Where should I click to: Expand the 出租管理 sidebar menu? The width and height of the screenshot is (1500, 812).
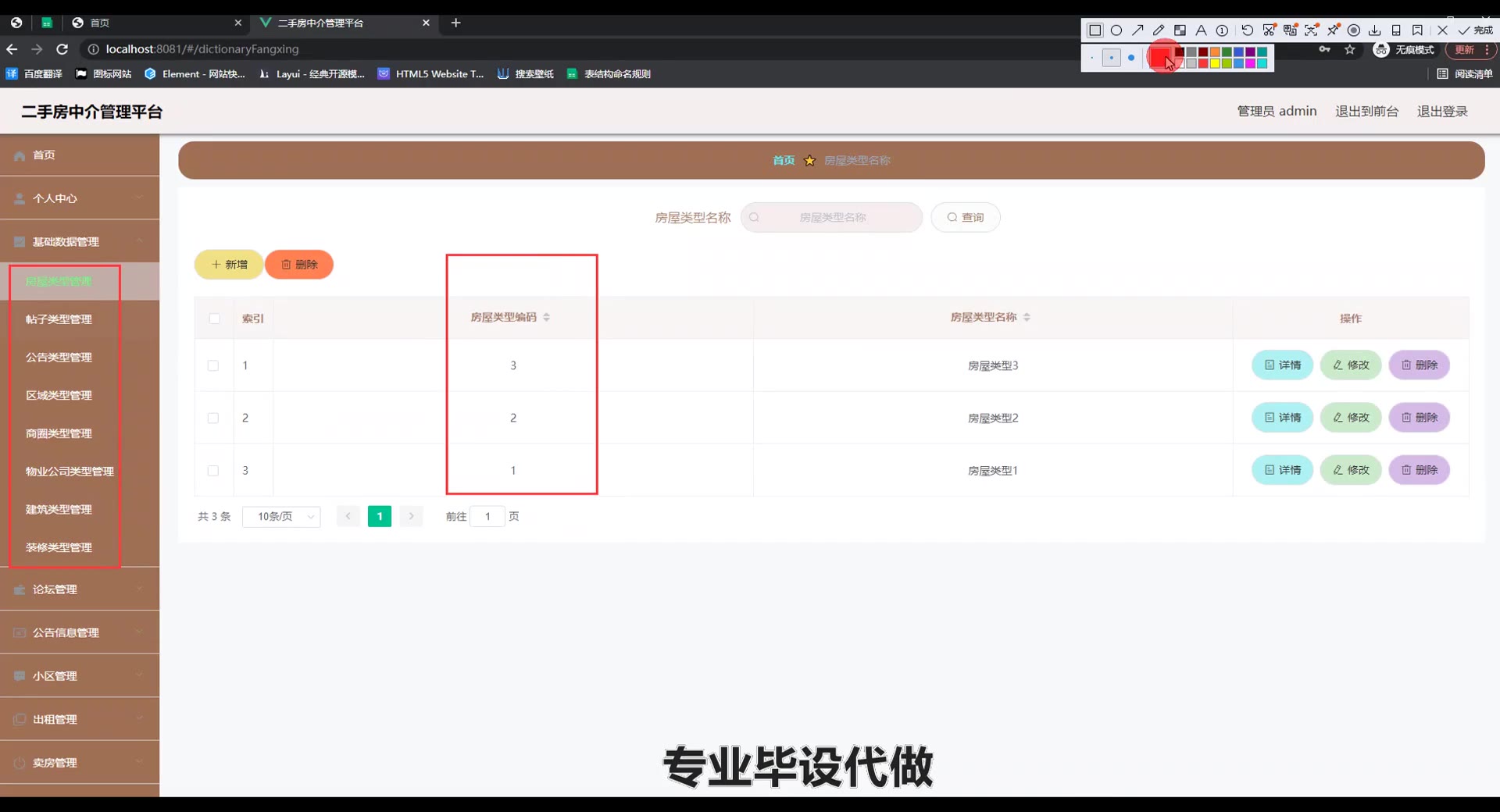(x=80, y=719)
